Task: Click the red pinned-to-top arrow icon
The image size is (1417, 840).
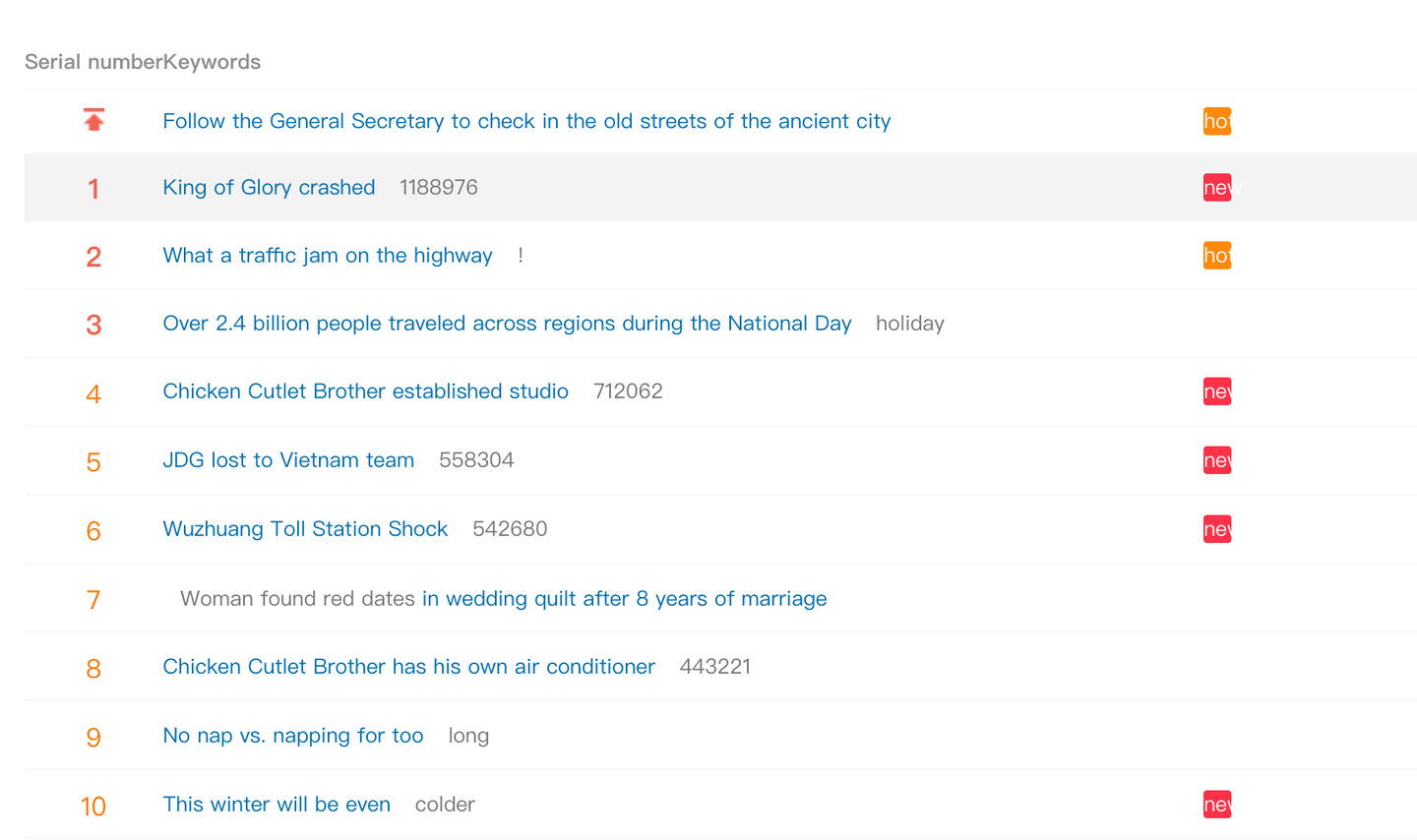Action: [x=93, y=120]
